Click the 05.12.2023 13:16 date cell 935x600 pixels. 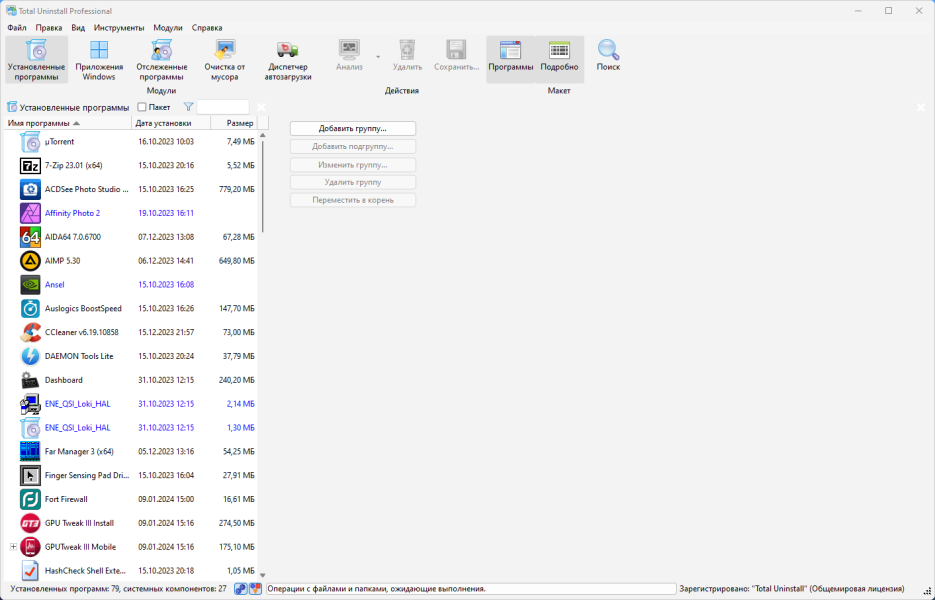(x=166, y=452)
